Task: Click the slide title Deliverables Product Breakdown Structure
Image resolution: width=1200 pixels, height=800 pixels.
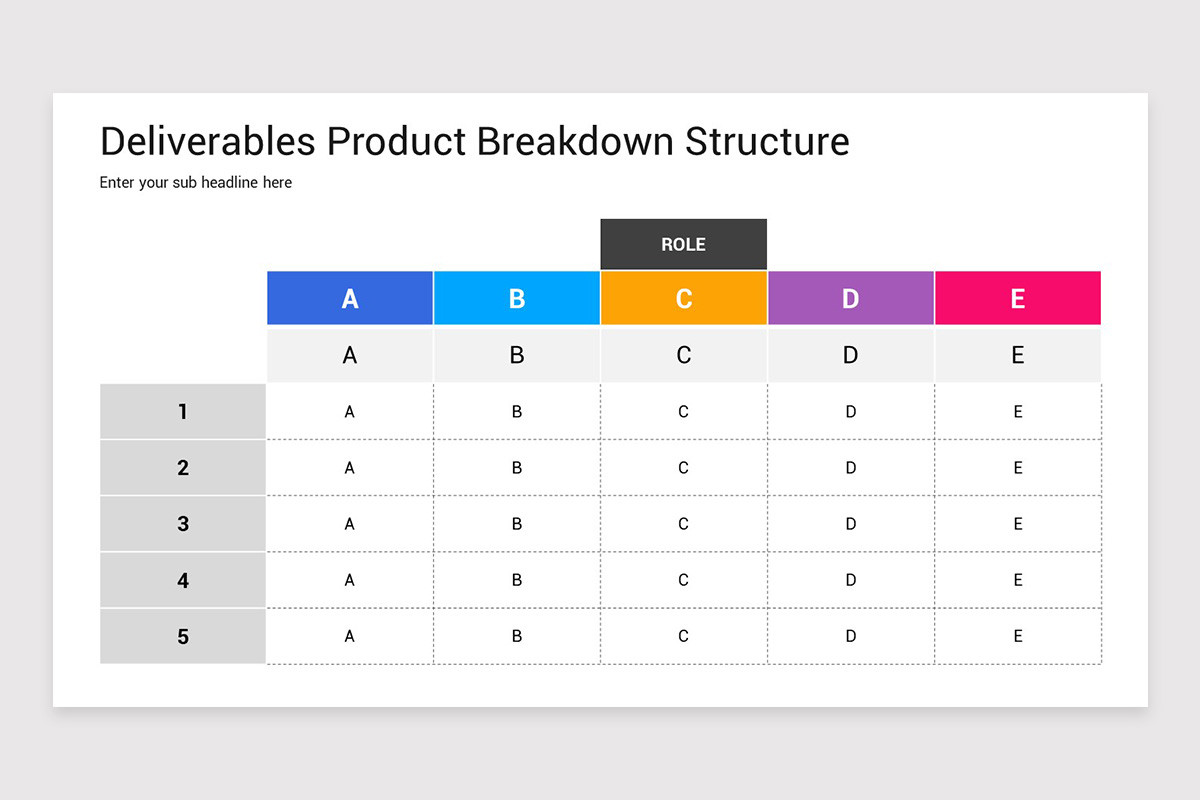Action: 475,142
